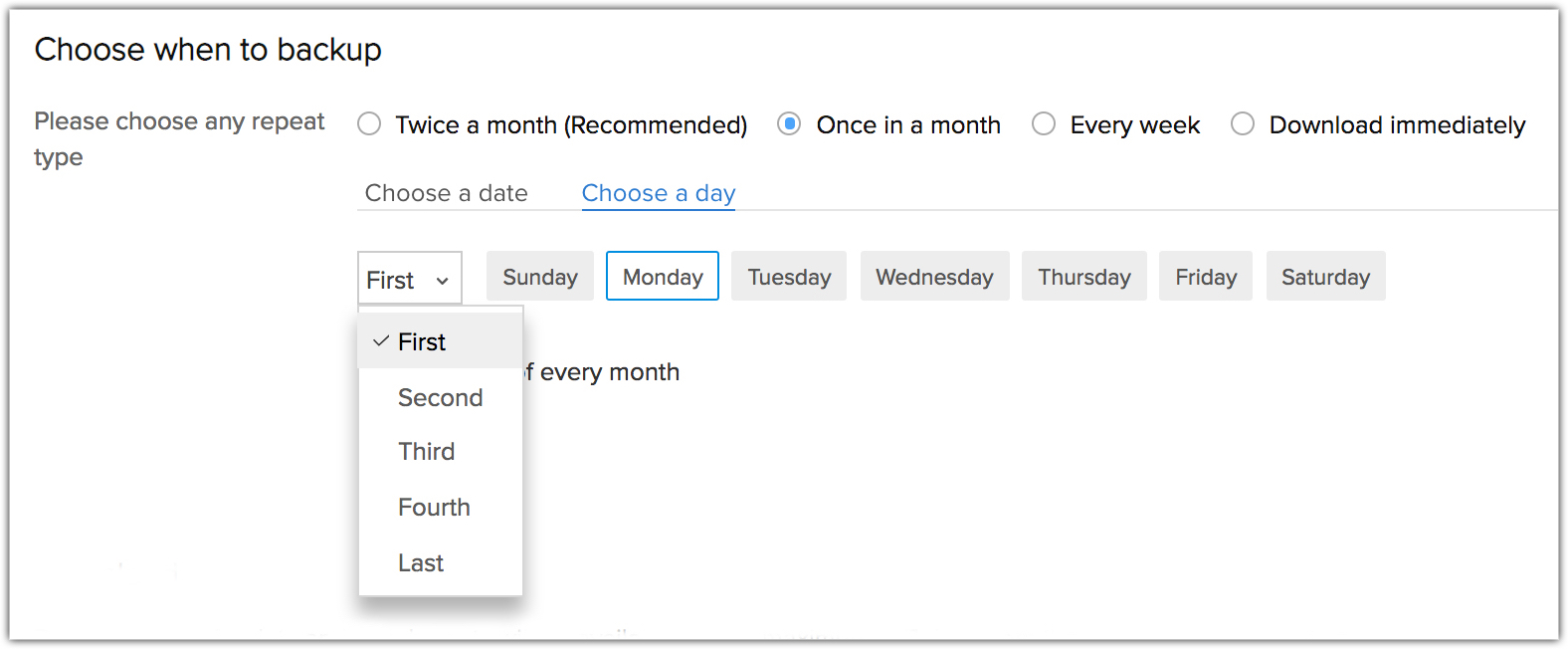Pick Tuesday as backup day

pyautogui.click(x=789, y=277)
